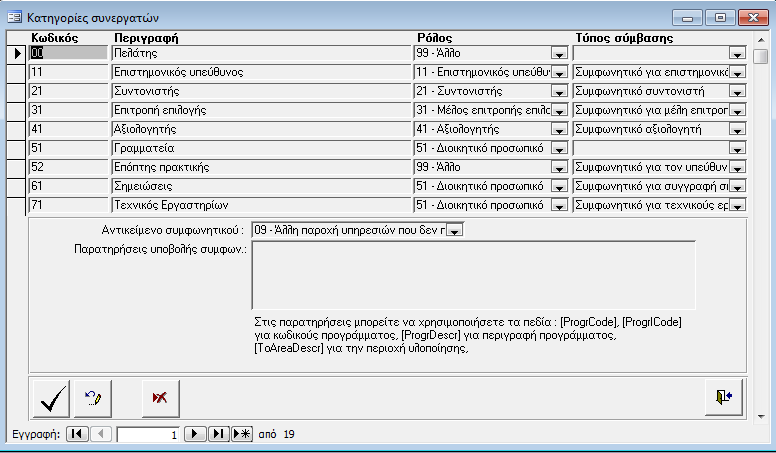Click inside the Παρατηρήσεις υποβολής text area

tap(472, 275)
